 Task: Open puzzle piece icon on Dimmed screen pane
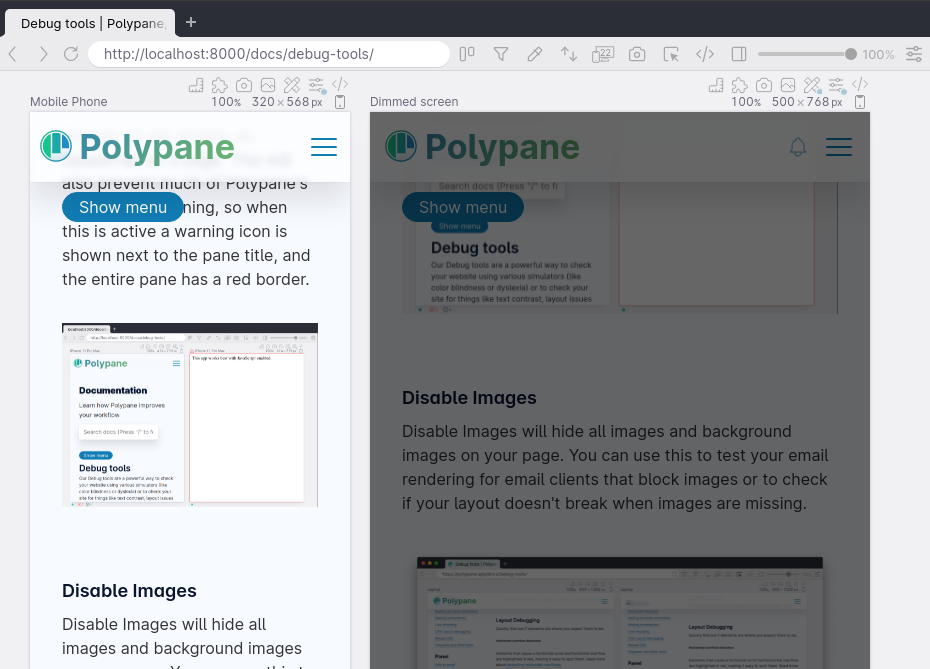pyautogui.click(x=740, y=85)
